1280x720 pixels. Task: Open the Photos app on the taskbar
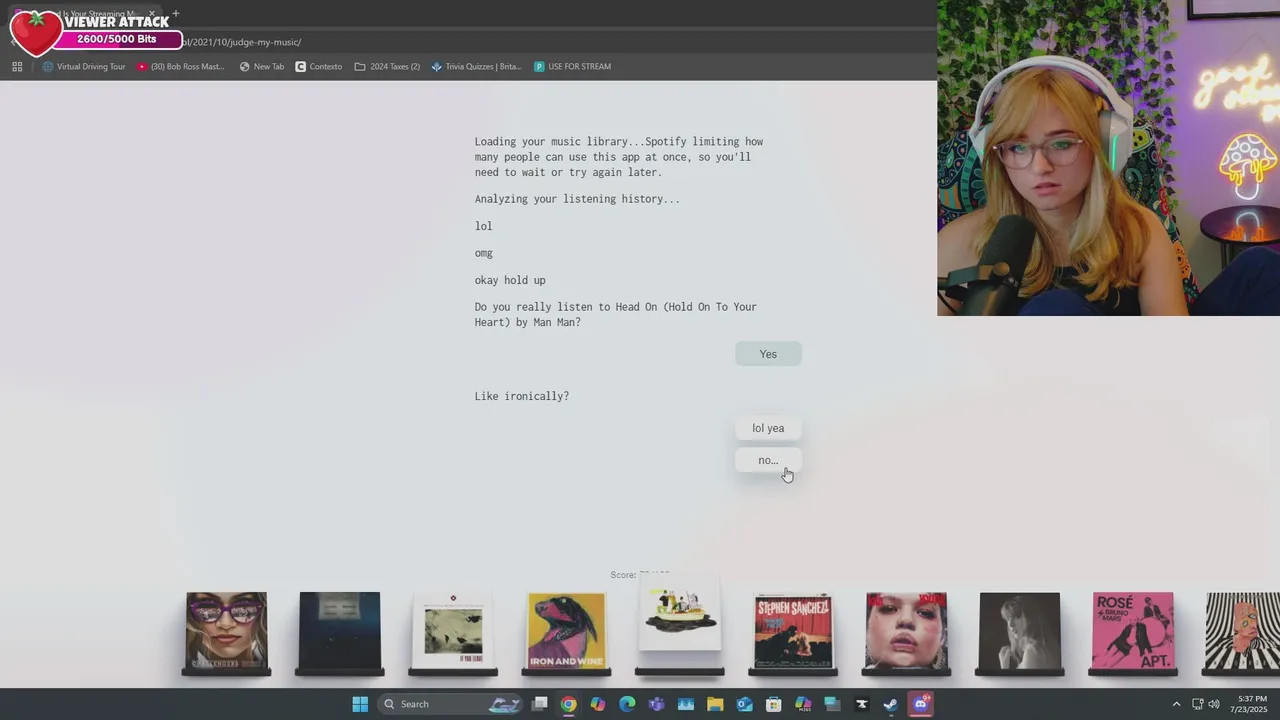click(x=686, y=704)
